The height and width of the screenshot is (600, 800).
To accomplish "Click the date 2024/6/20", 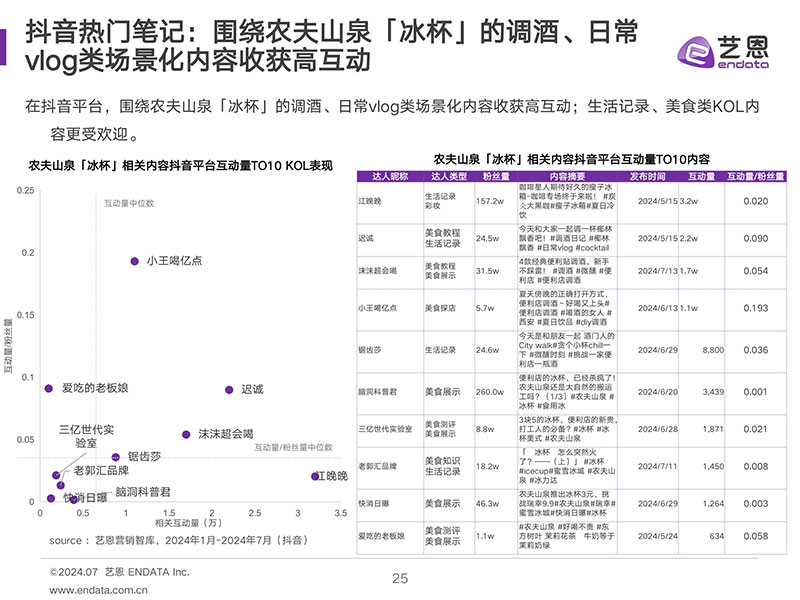I will click(658, 392).
